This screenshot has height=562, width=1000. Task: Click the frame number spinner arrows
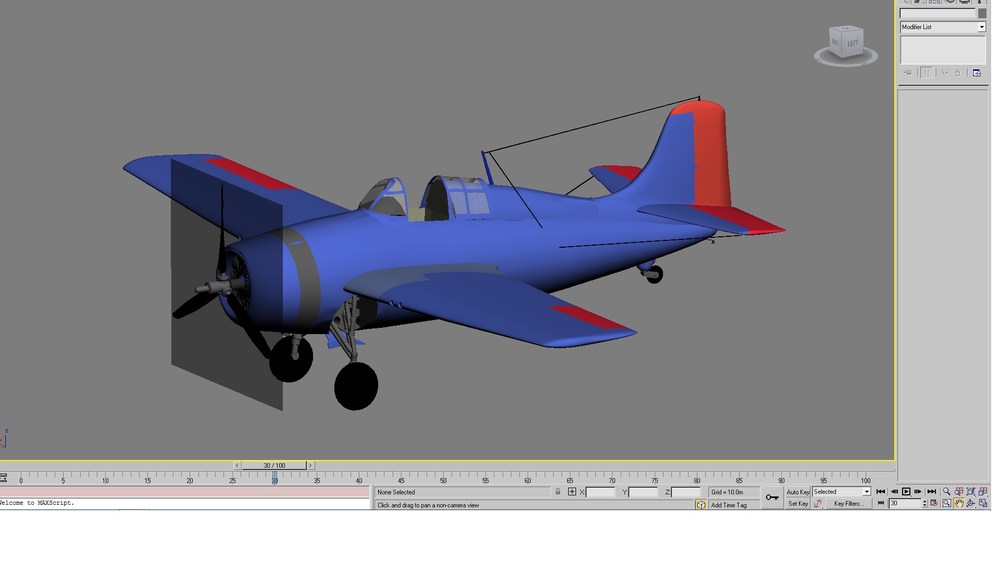[925, 503]
